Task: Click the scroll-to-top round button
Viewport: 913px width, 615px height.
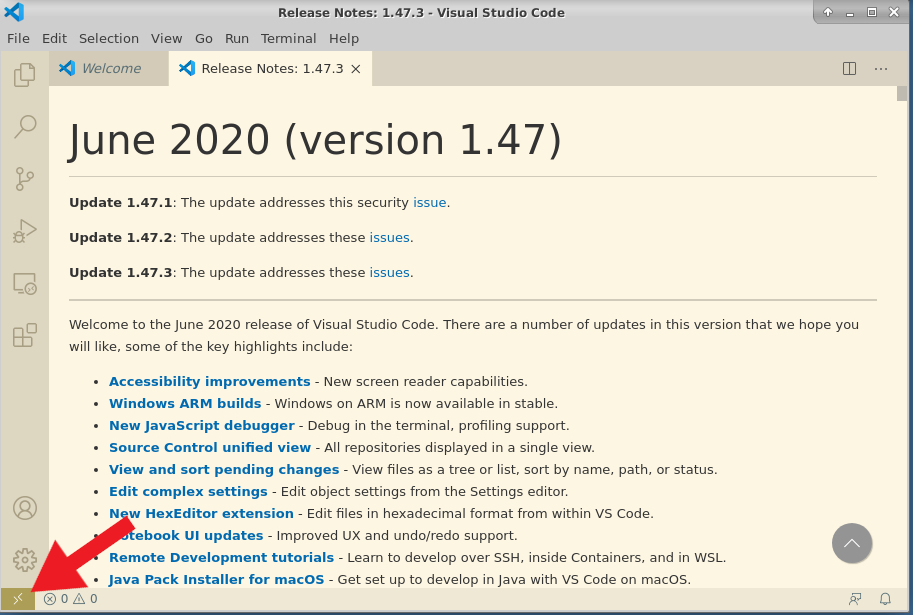Action: [852, 543]
